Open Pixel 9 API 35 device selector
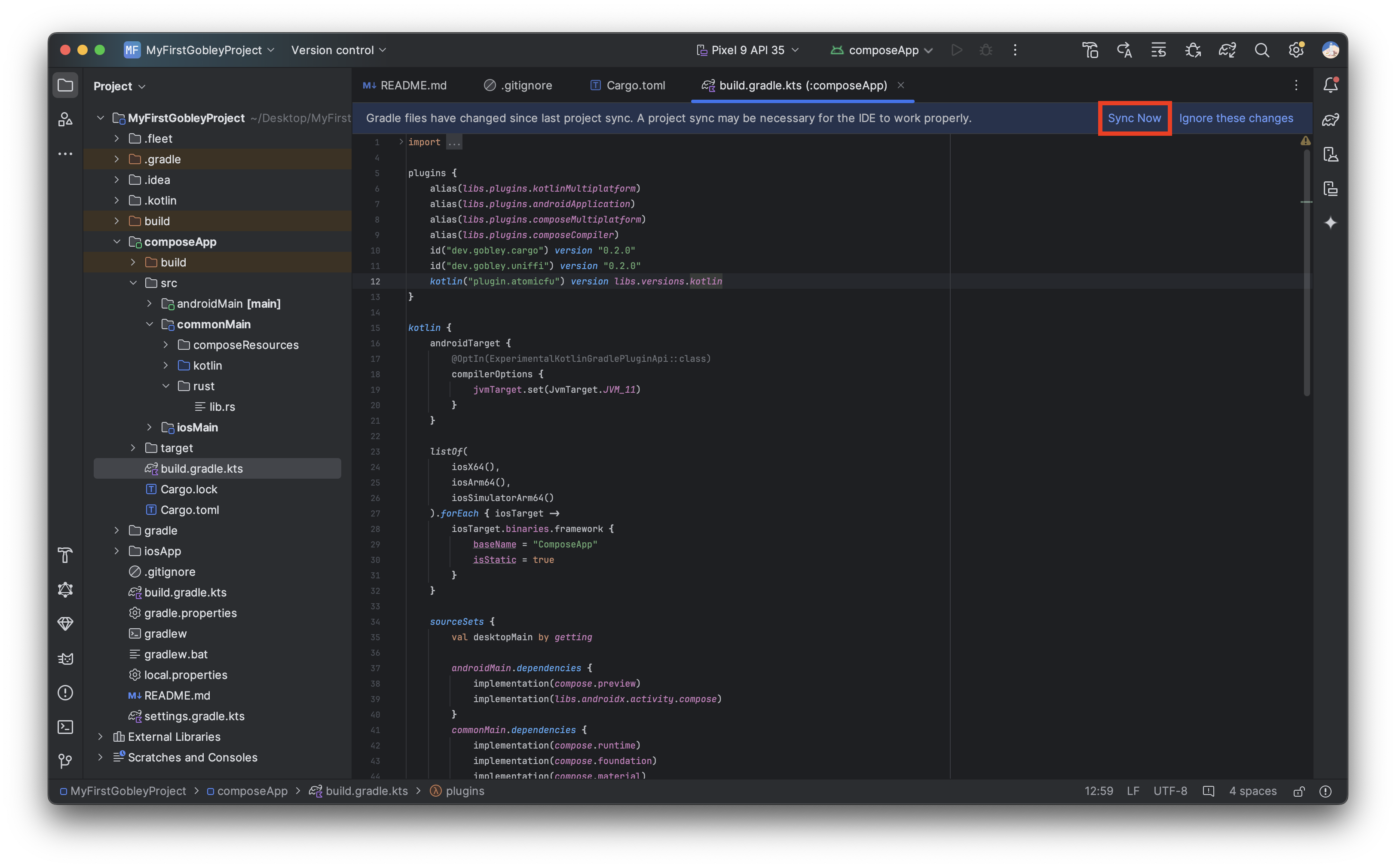Screen dimensions: 1396x868 pos(747,50)
